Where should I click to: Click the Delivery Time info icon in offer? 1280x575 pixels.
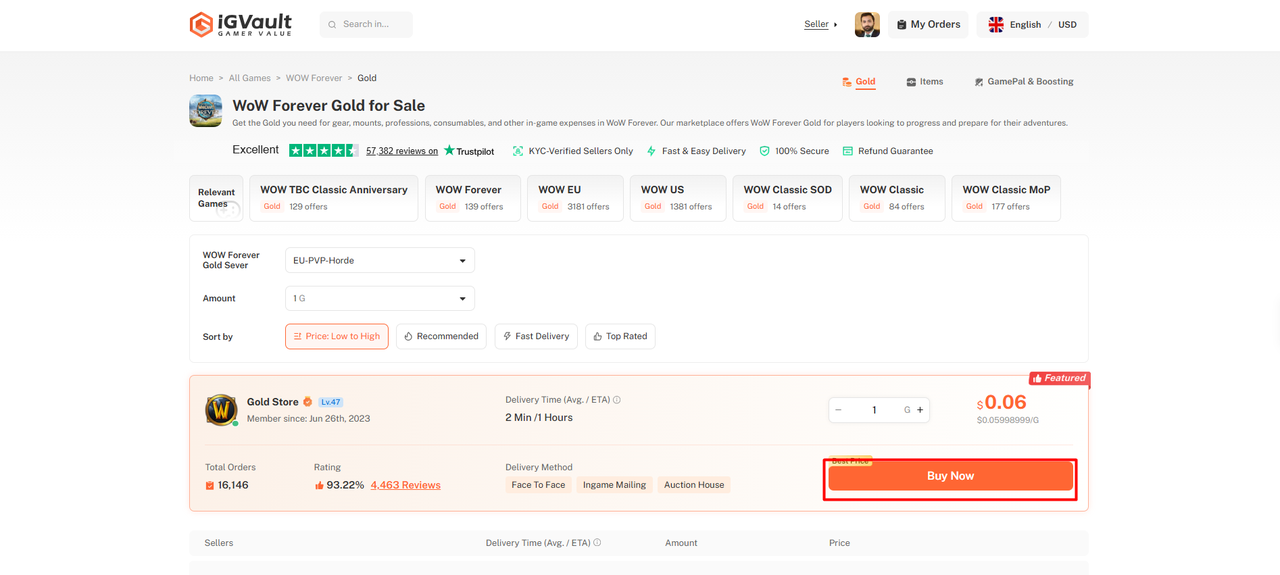point(617,400)
